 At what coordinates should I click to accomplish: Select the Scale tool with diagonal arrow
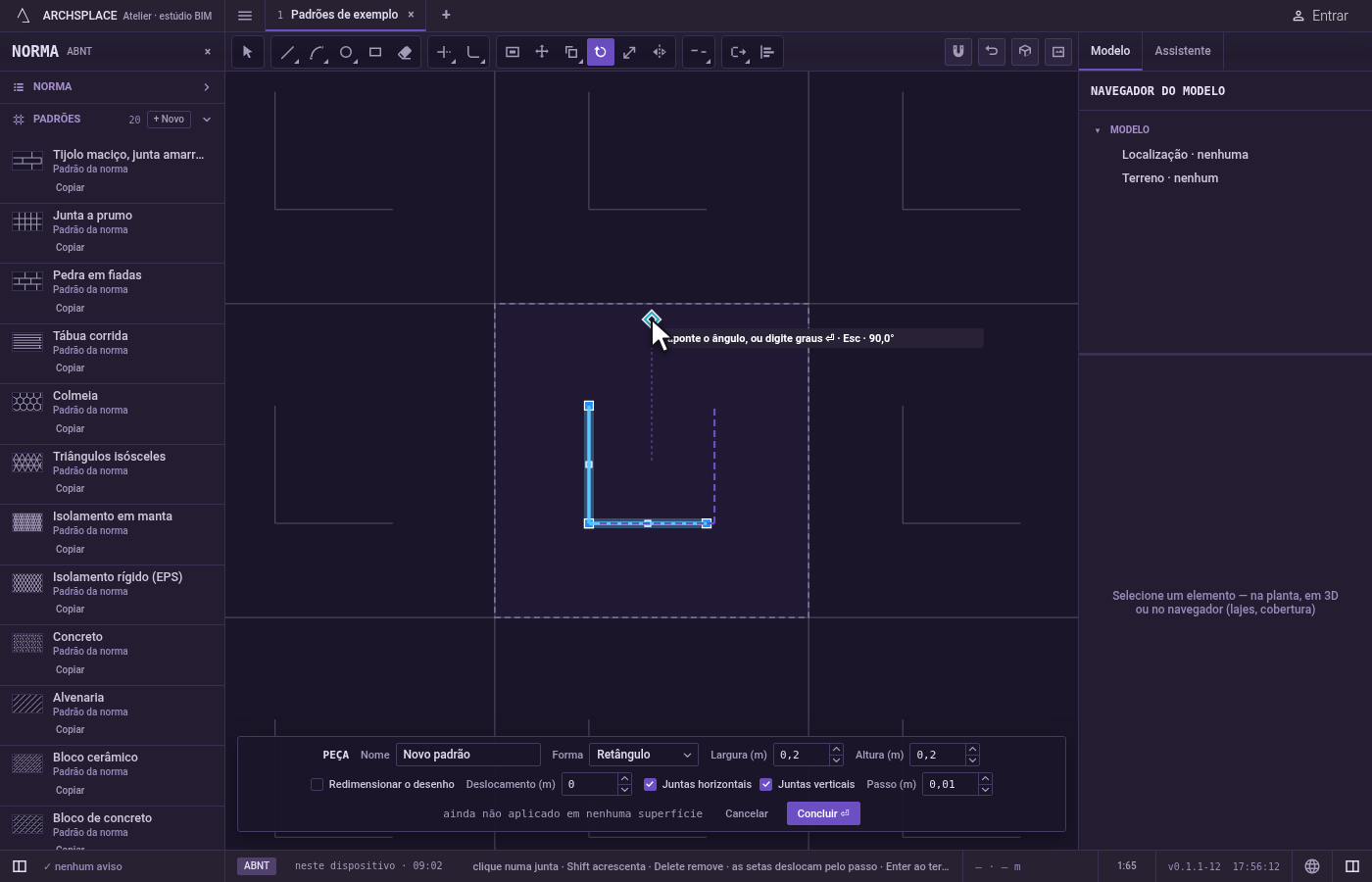tap(630, 52)
